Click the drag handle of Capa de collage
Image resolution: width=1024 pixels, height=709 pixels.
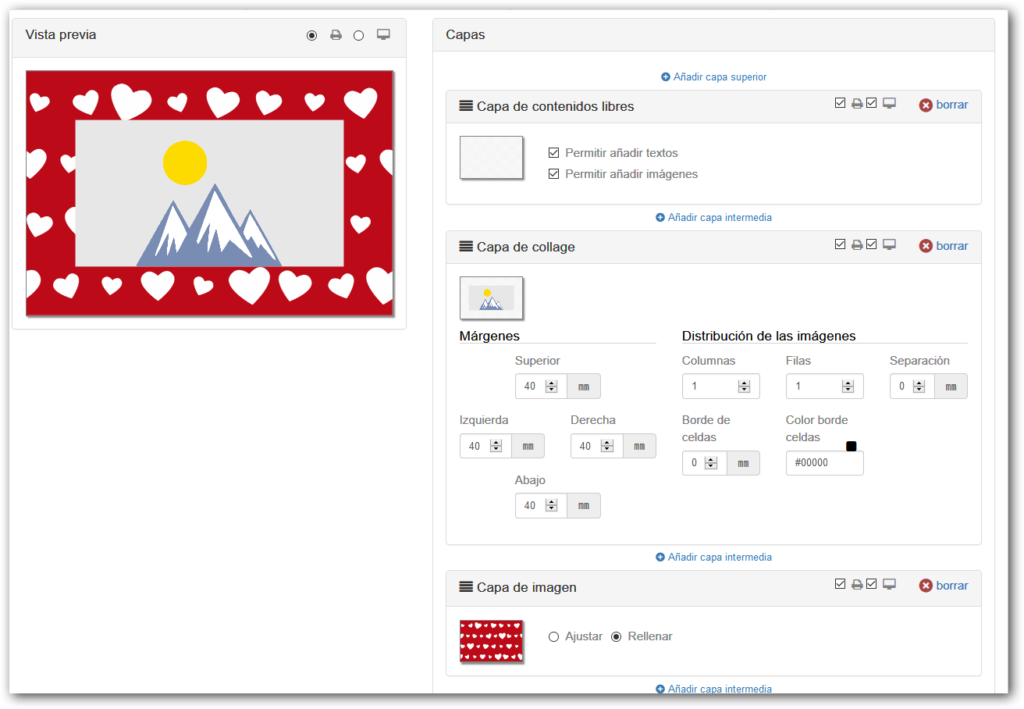(466, 246)
